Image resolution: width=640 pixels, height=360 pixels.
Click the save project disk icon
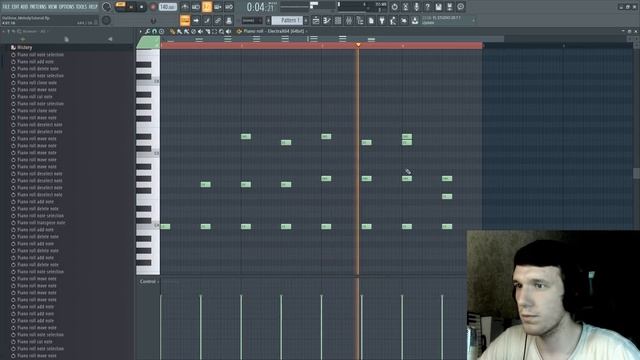(x=438, y=7)
